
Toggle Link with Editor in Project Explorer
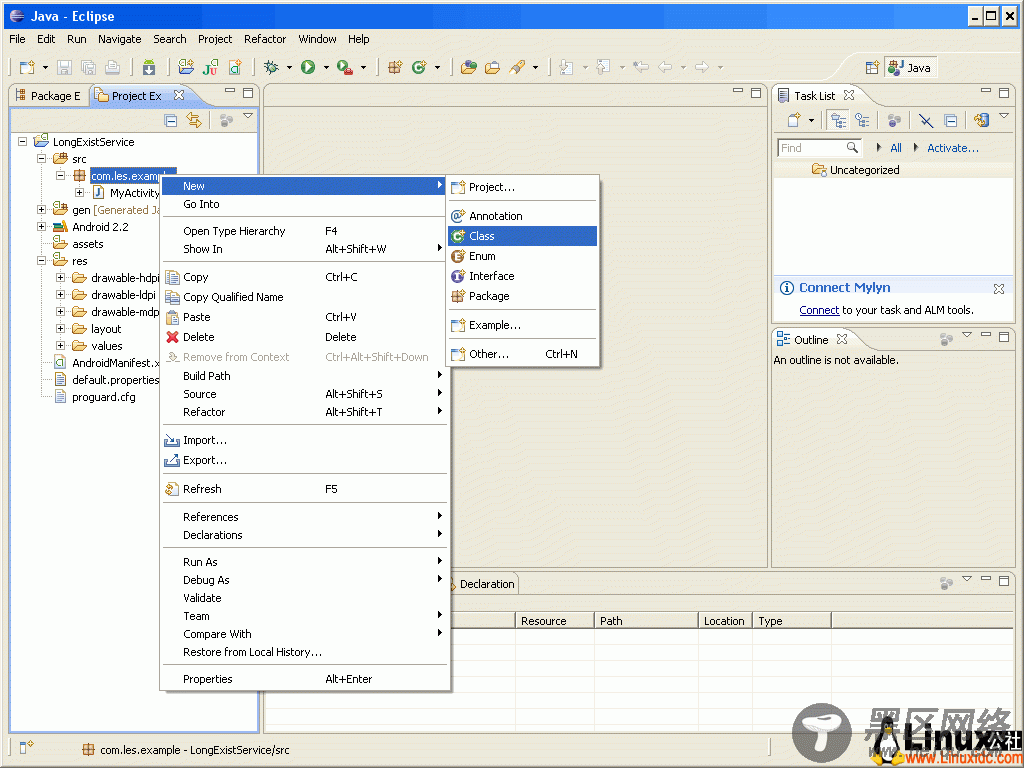point(194,120)
